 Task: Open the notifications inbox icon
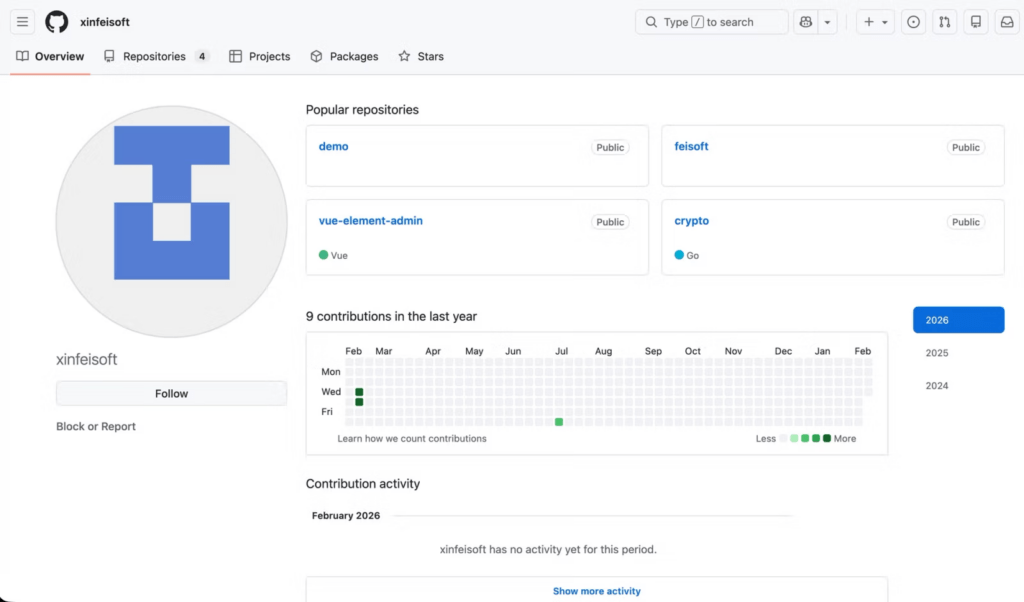tap(1007, 22)
